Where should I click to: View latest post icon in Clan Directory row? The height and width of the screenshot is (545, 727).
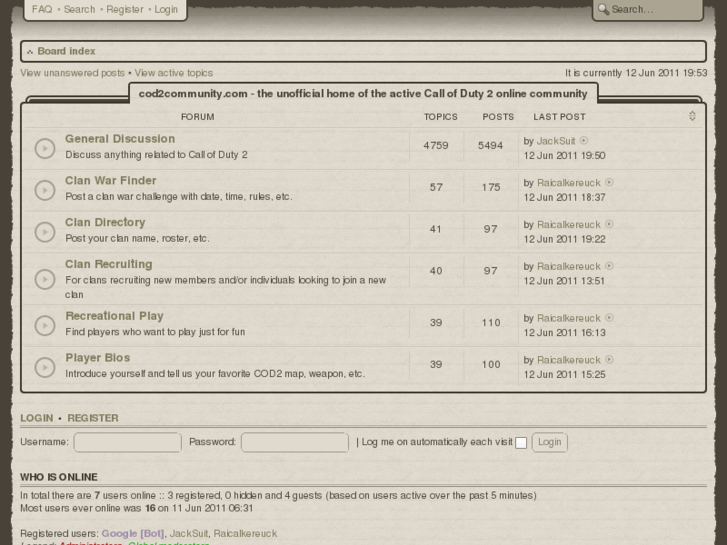tap(610, 224)
